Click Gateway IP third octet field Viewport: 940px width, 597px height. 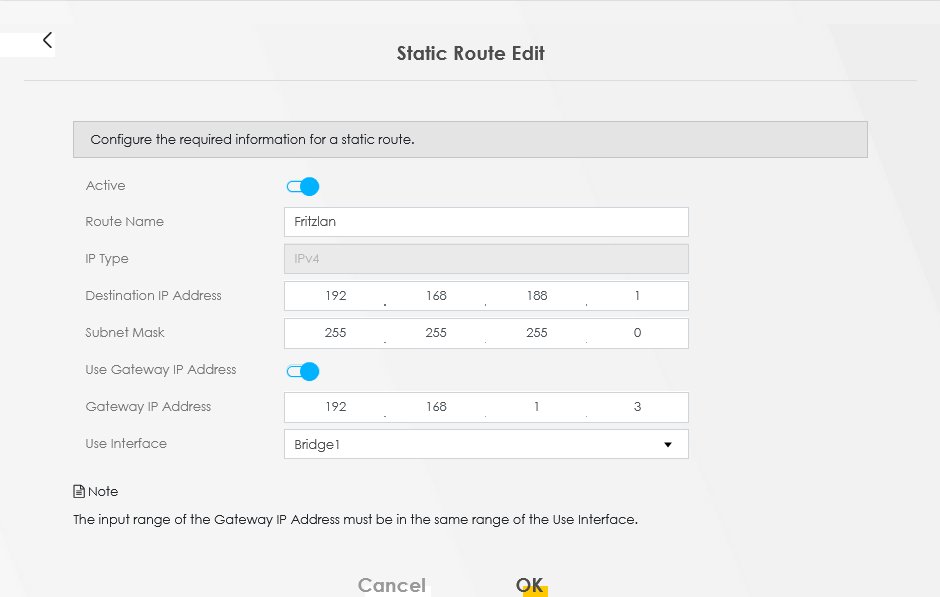536,407
